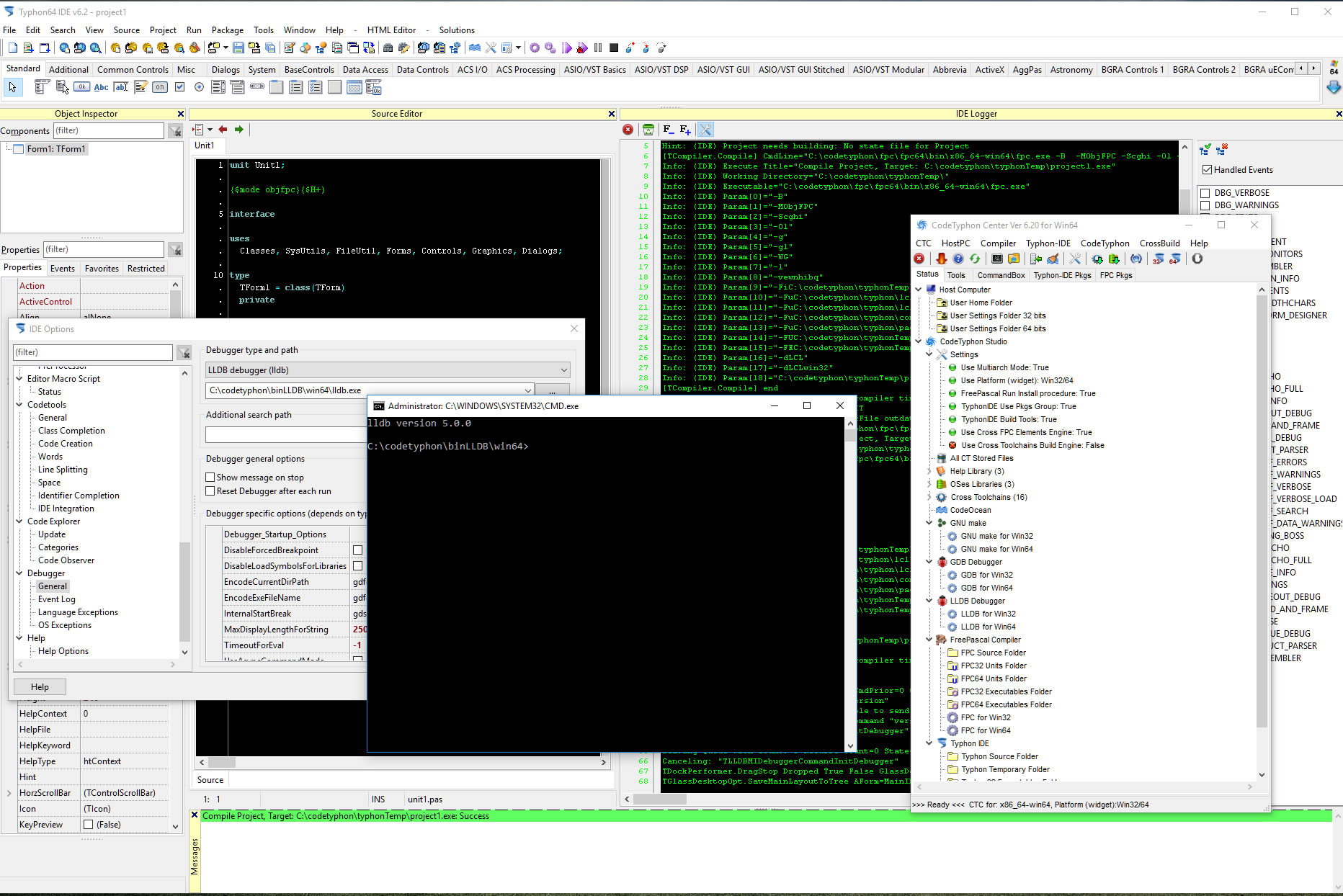
Task: Pick the TRadioButton component palette icon
Action: (200, 87)
